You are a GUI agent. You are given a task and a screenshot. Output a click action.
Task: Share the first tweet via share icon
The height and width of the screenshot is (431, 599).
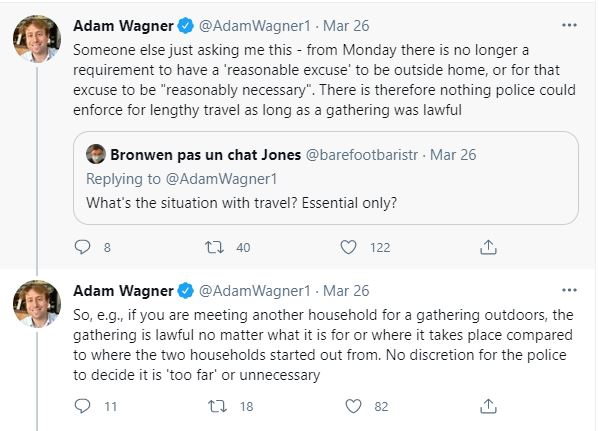point(488,247)
